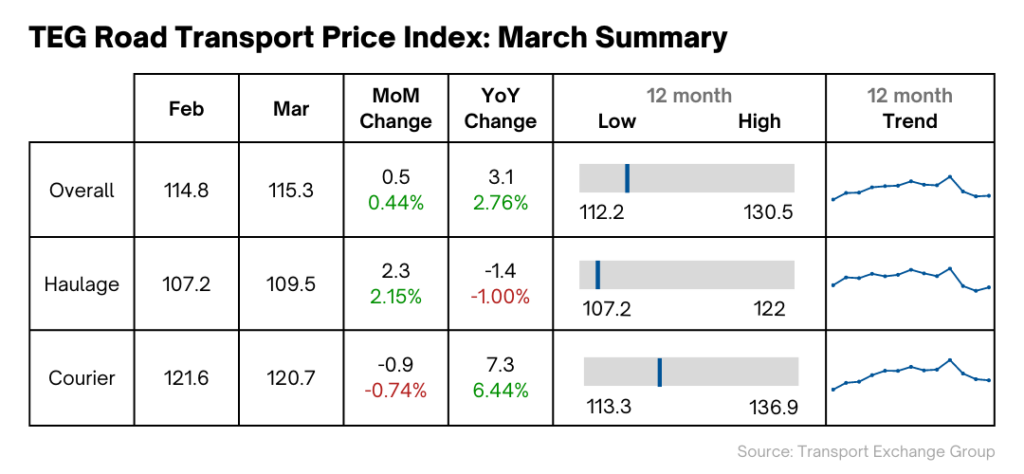Click the blue marker on Courier range bar
This screenshot has width=1024, height=474.
click(660, 371)
